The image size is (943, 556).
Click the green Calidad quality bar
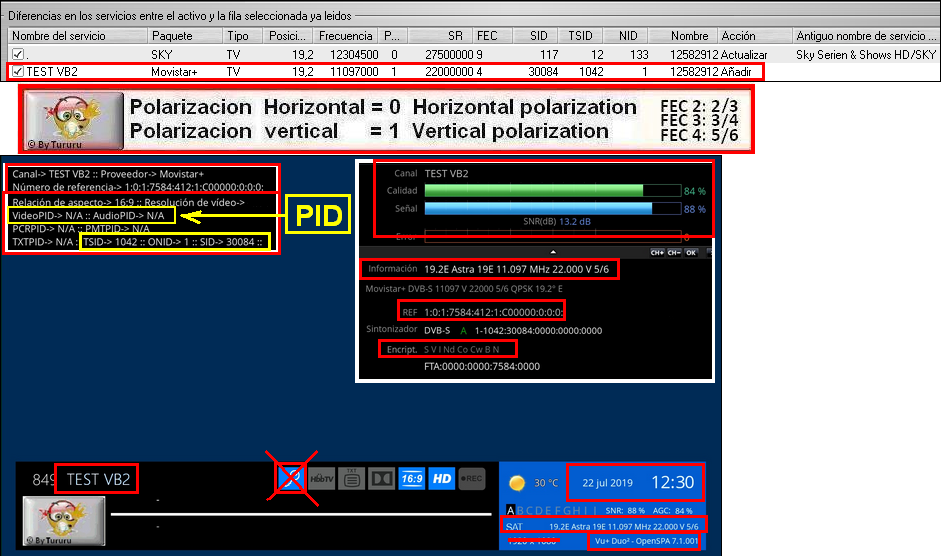[x=553, y=191]
